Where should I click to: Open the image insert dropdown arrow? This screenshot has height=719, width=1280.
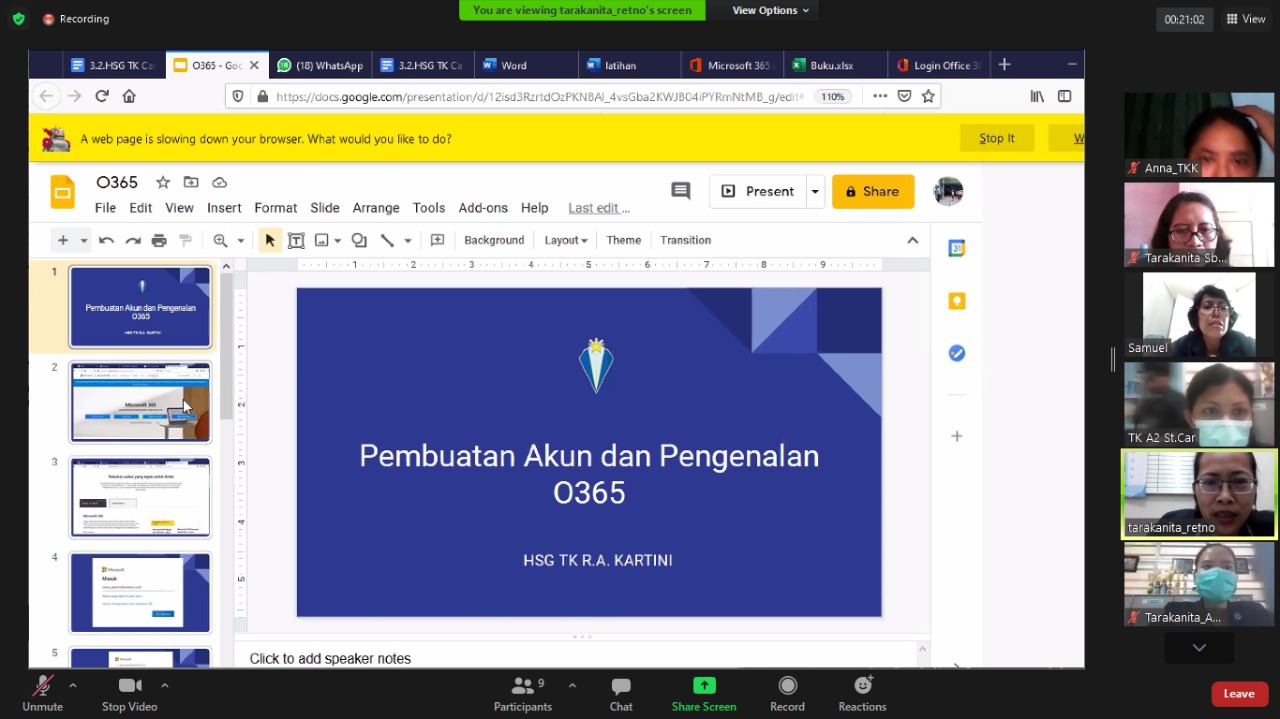338,241
